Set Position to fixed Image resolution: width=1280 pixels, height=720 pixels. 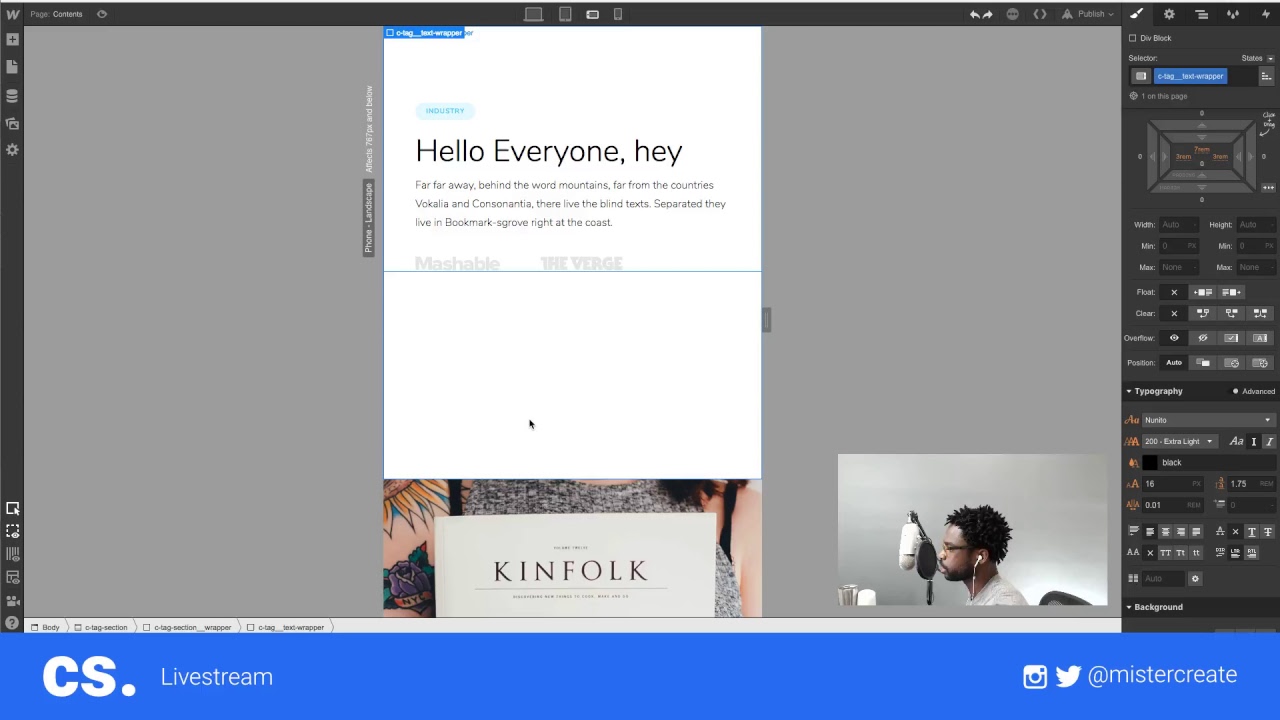coord(1260,363)
